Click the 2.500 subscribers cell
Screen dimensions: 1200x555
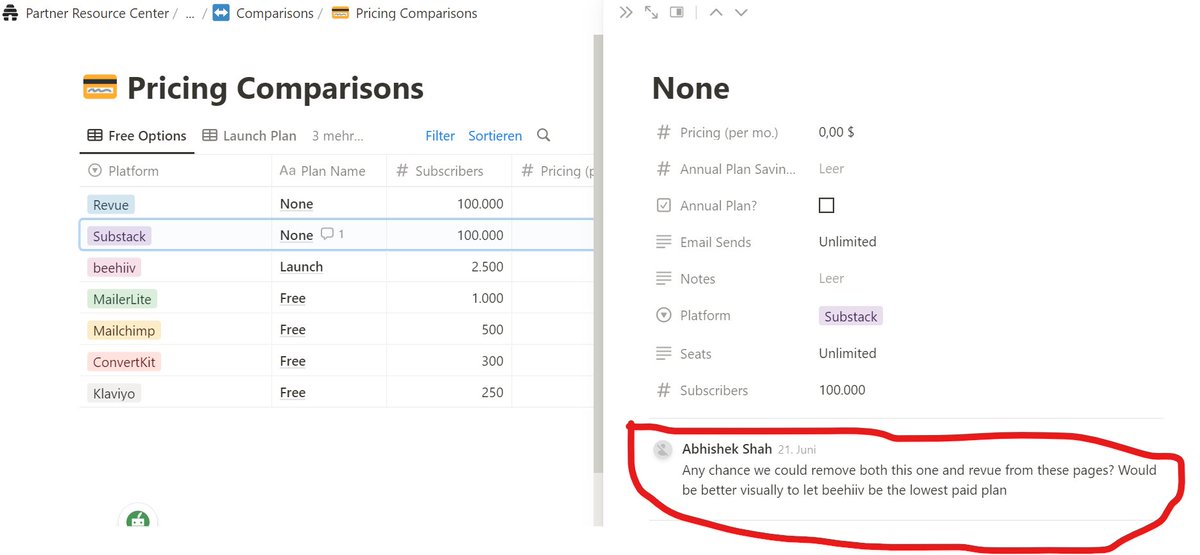[450, 267]
